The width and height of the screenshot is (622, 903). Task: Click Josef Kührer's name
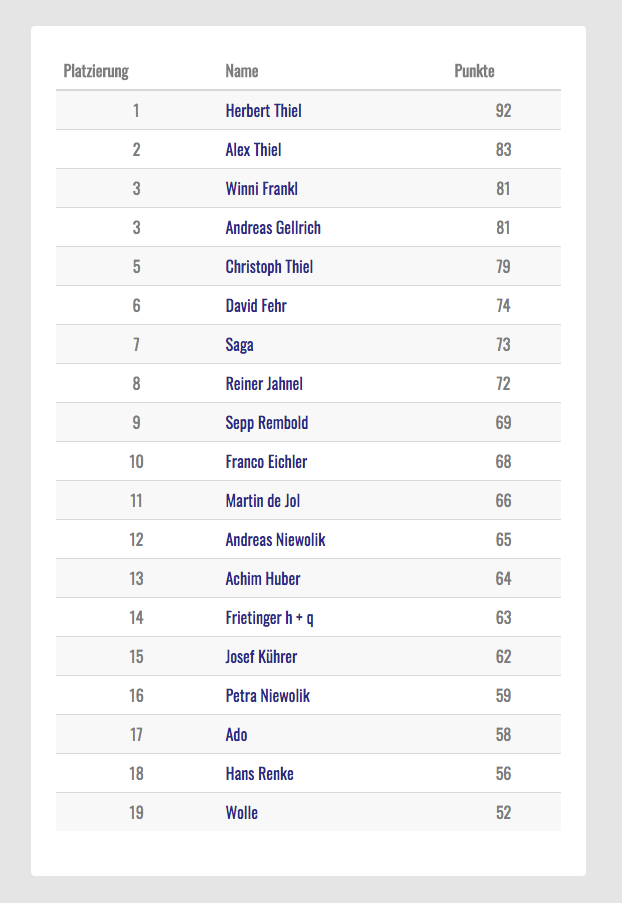pos(261,657)
